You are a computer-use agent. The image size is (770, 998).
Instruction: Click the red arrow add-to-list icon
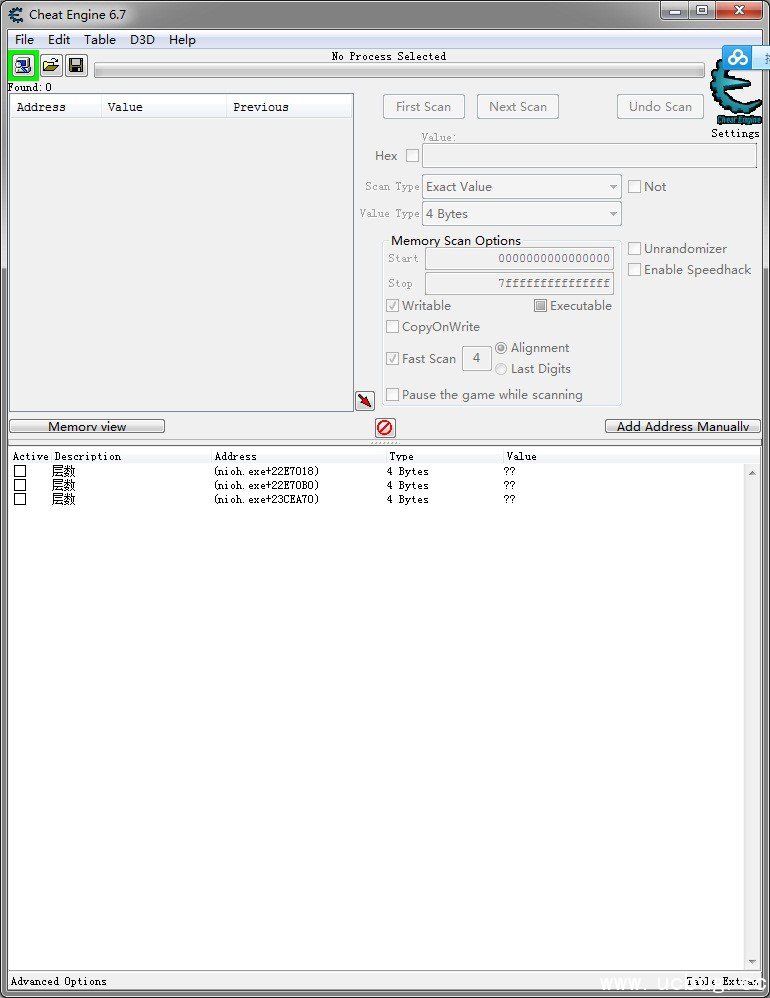point(365,401)
